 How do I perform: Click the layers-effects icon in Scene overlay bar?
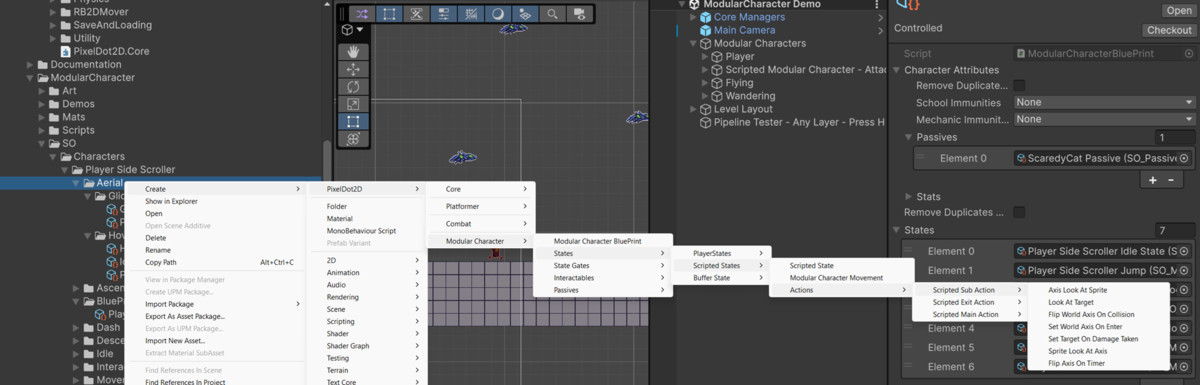click(524, 14)
